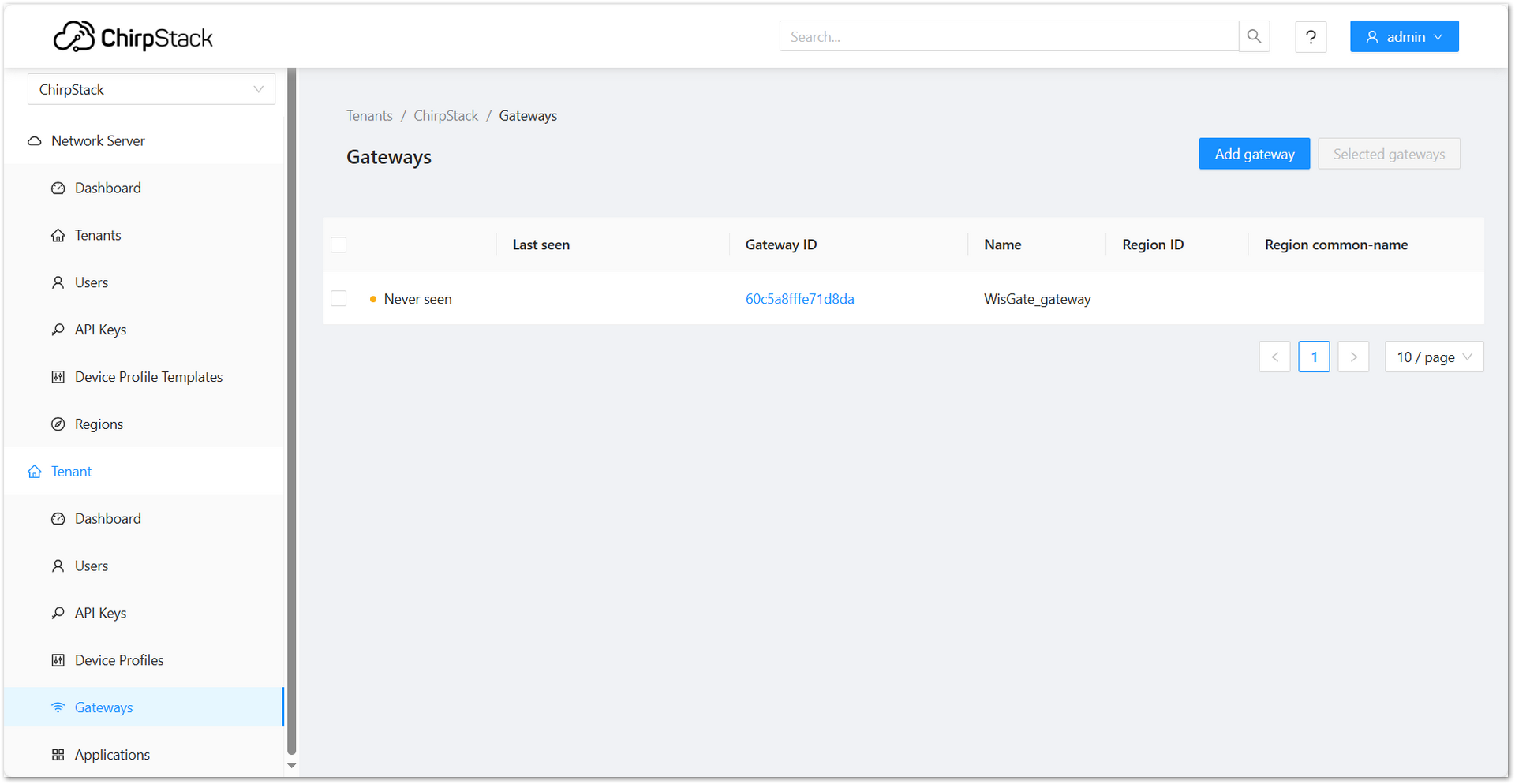Open Applications menu item

(144, 755)
